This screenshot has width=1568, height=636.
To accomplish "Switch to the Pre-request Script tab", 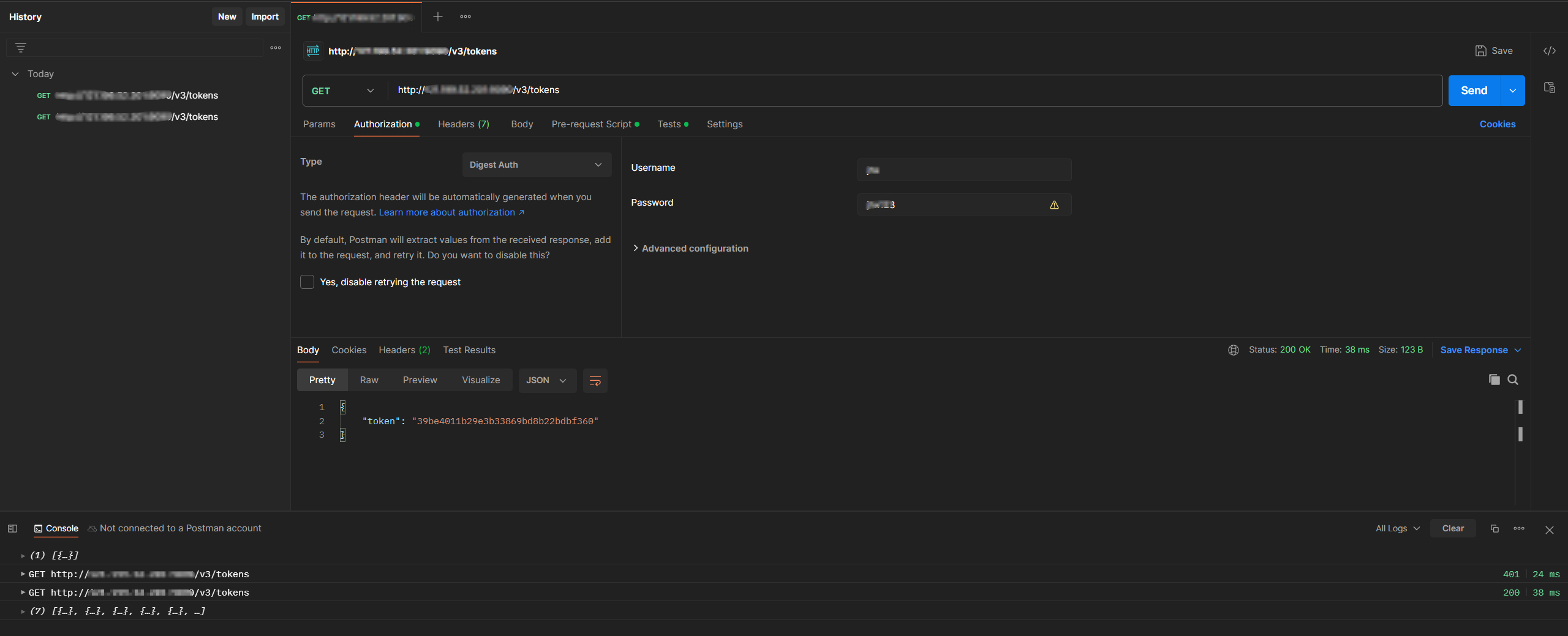I will (591, 124).
